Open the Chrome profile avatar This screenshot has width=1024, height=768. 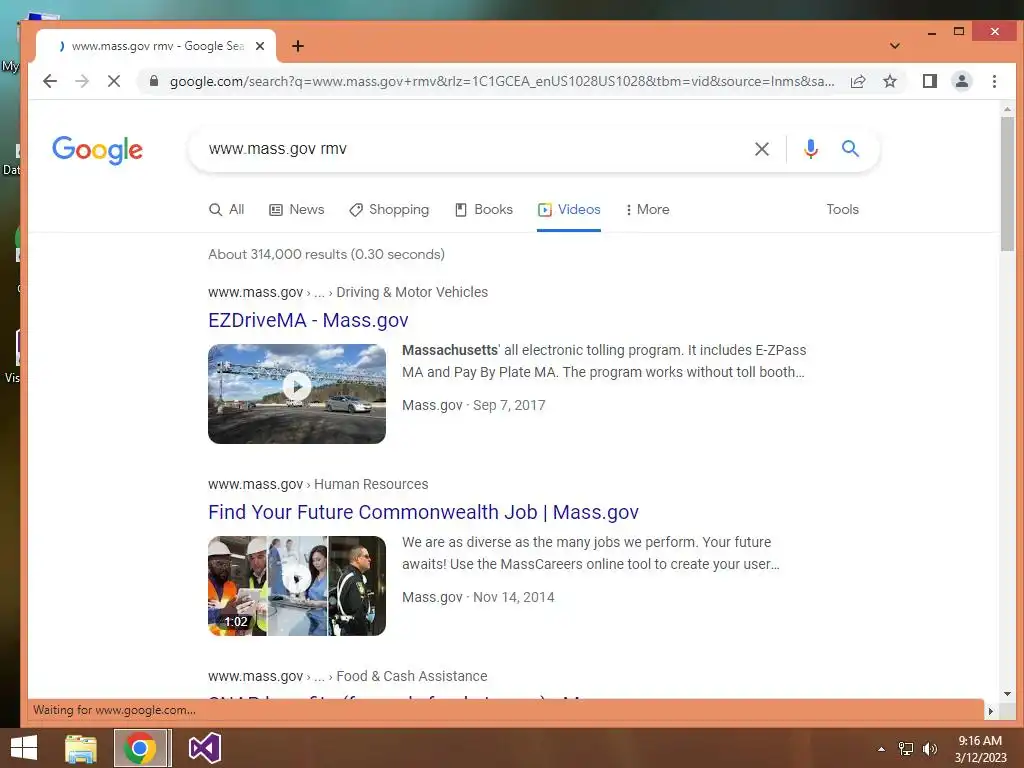pos(961,81)
